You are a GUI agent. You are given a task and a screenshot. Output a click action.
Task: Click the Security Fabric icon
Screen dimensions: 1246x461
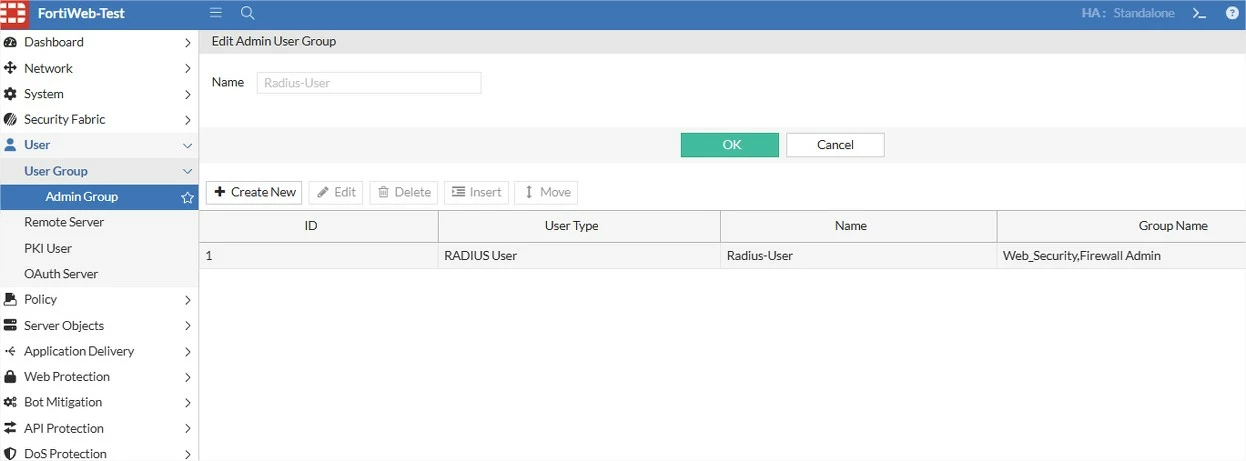coord(11,119)
